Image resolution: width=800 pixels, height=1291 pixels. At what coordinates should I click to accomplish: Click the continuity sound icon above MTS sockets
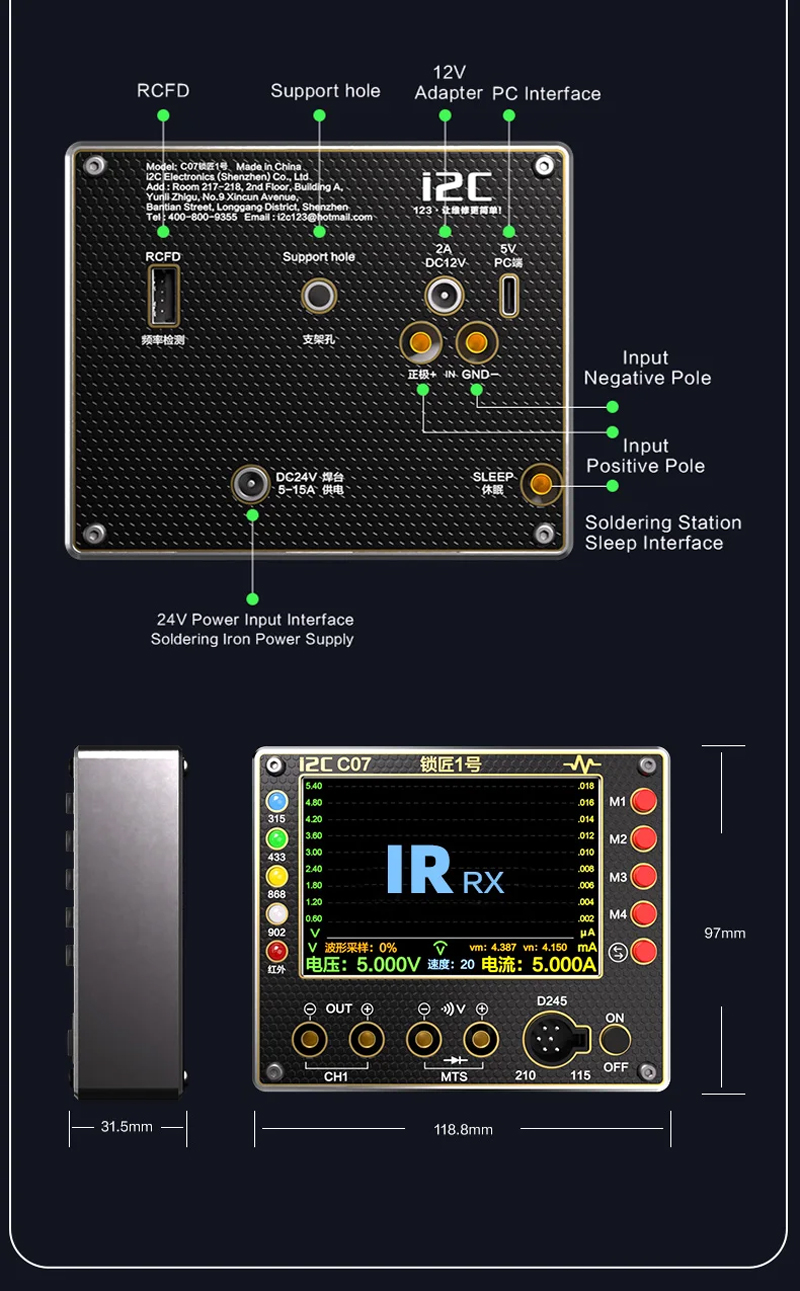[453, 1009]
